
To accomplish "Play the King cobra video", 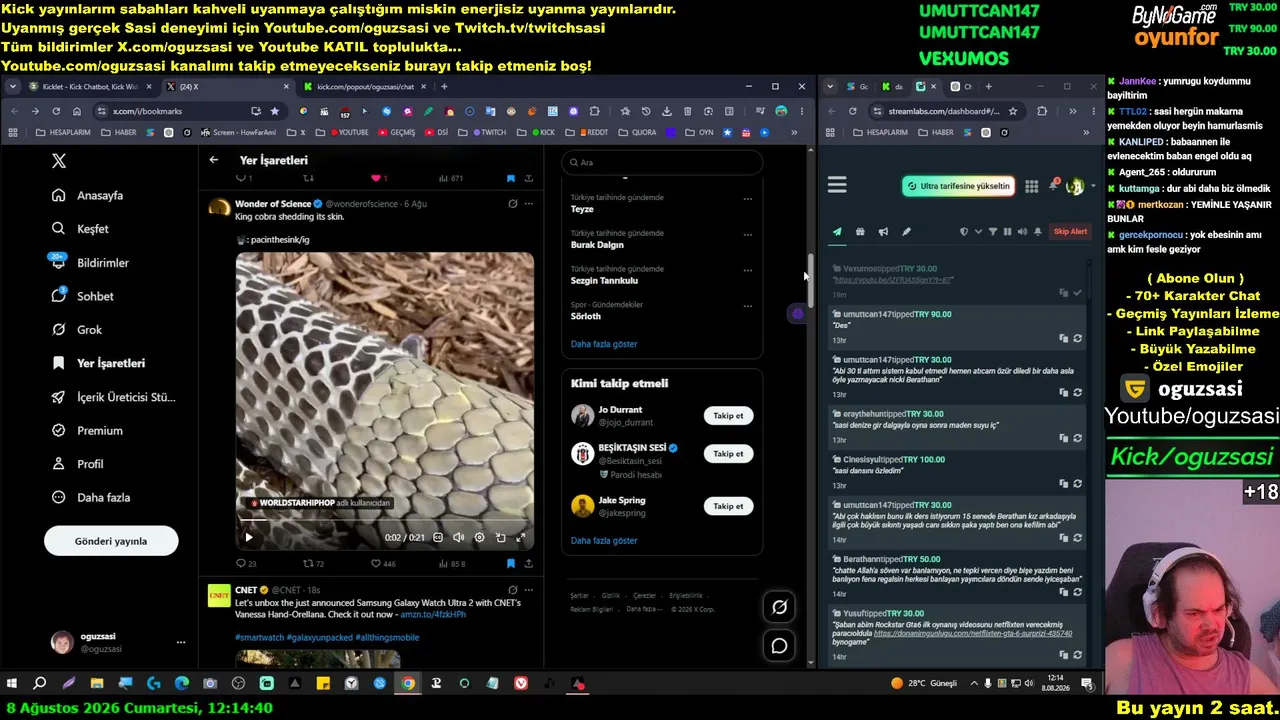I will 249,538.
